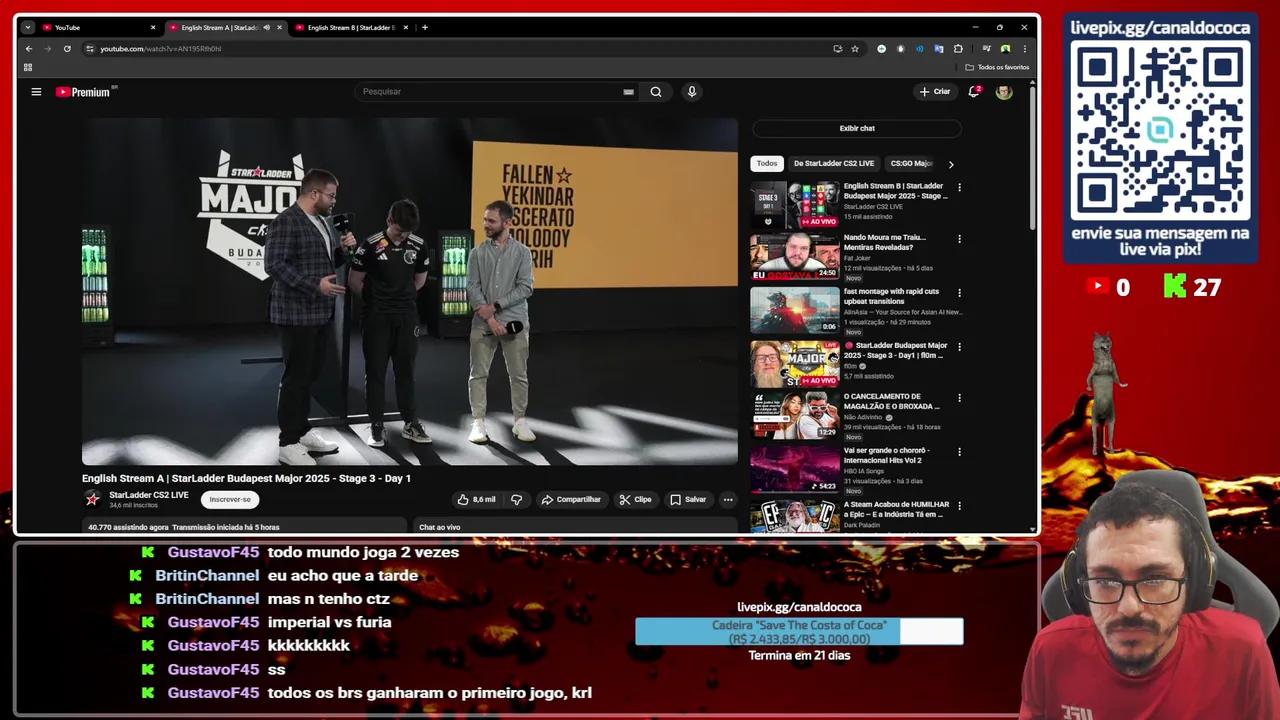Close the English Stream A tab

[279, 27]
